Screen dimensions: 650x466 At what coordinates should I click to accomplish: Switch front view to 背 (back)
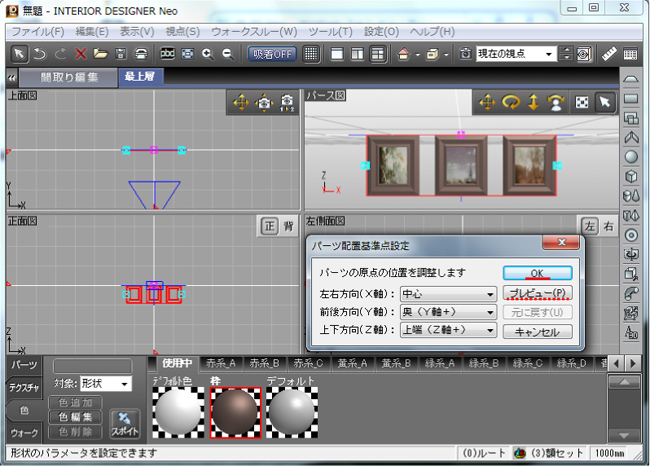tap(288, 225)
